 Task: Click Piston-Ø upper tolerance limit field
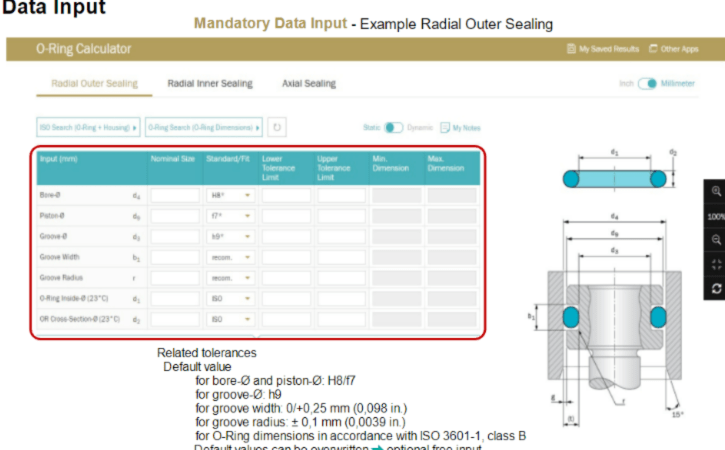point(342,216)
